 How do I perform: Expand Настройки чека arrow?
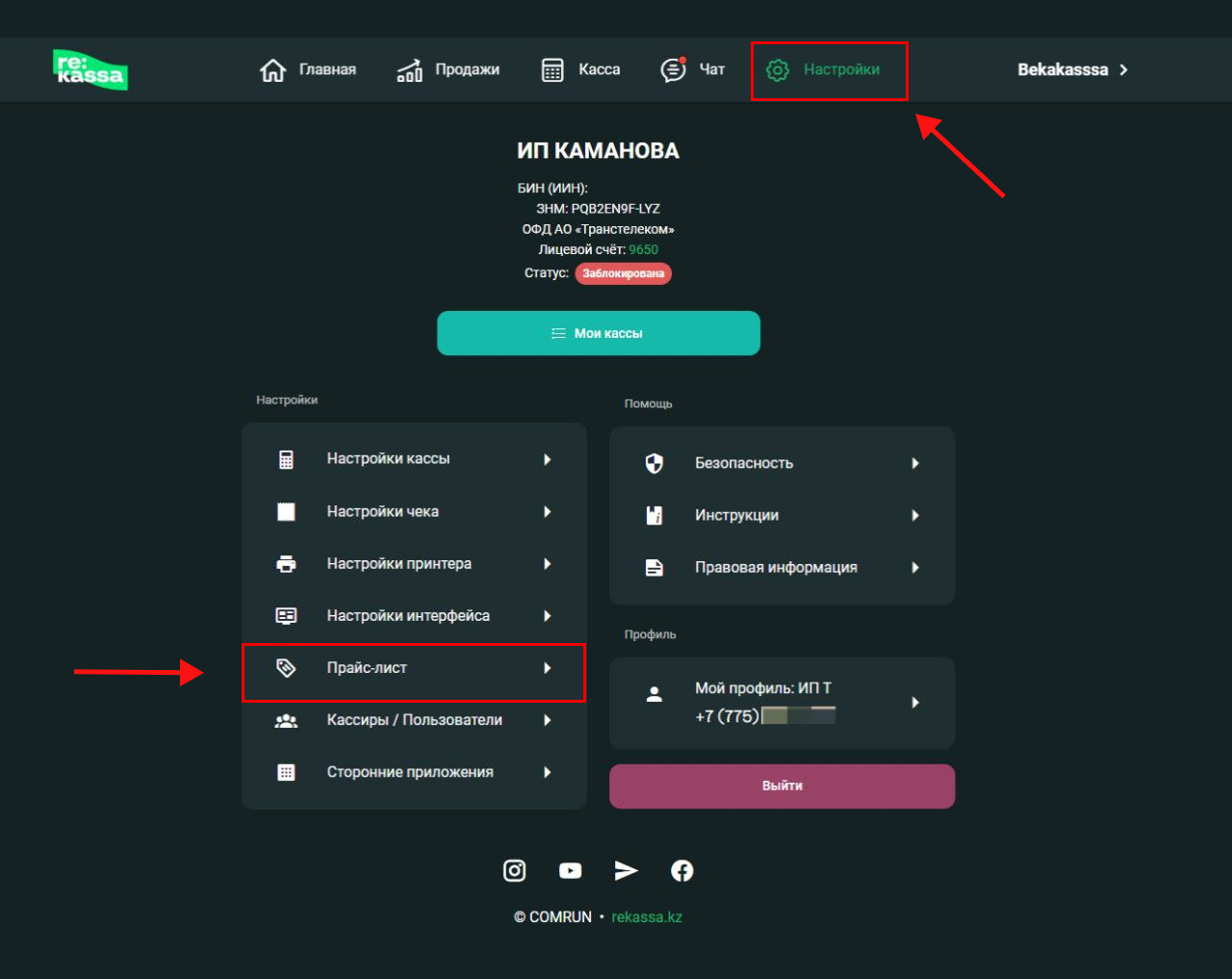(547, 512)
